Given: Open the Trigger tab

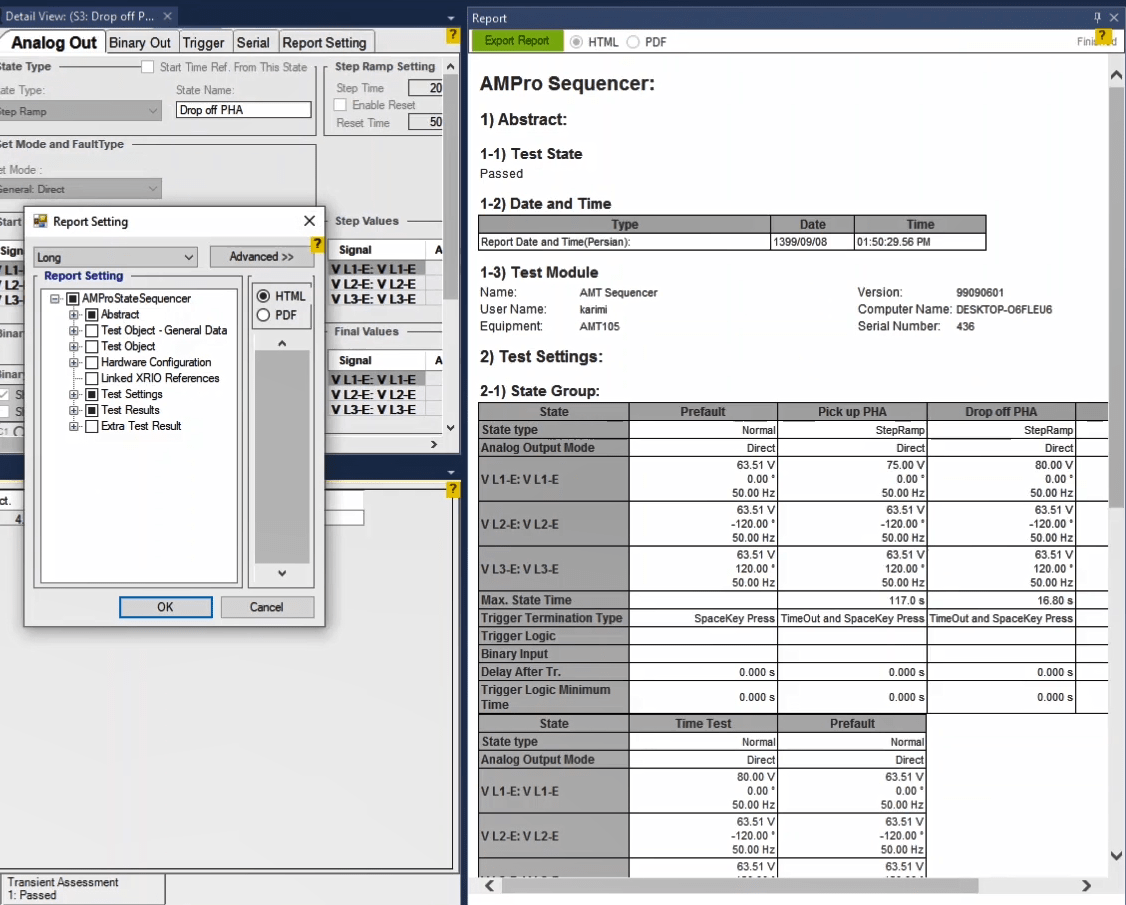Looking at the screenshot, I should pyautogui.click(x=203, y=42).
